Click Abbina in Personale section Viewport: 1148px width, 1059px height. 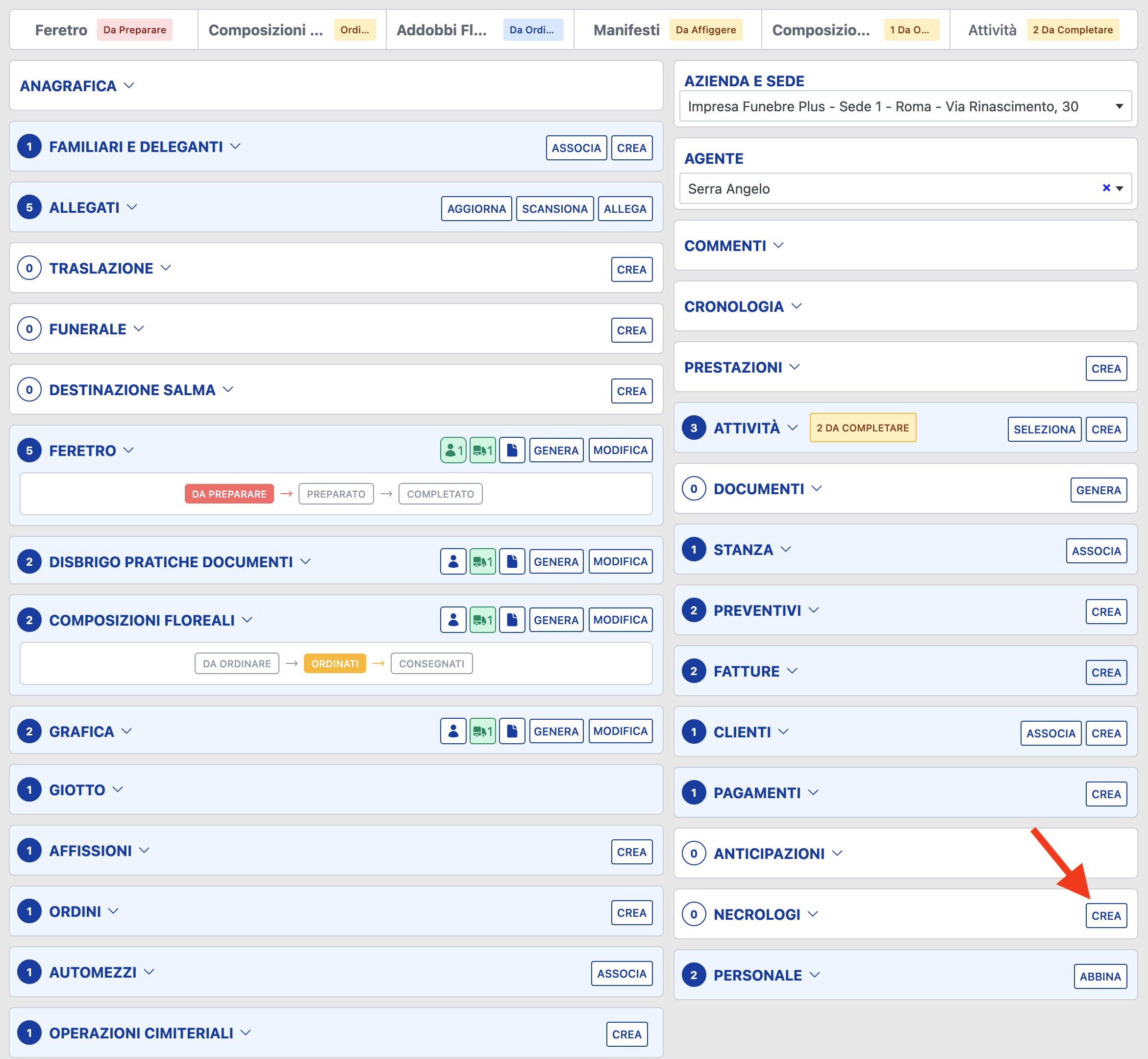(x=1100, y=977)
